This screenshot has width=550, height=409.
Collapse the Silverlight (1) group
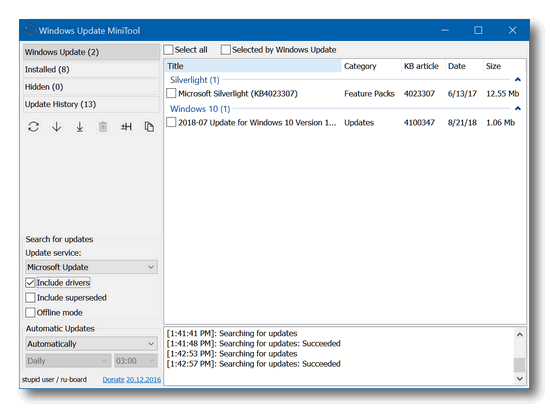click(518, 80)
